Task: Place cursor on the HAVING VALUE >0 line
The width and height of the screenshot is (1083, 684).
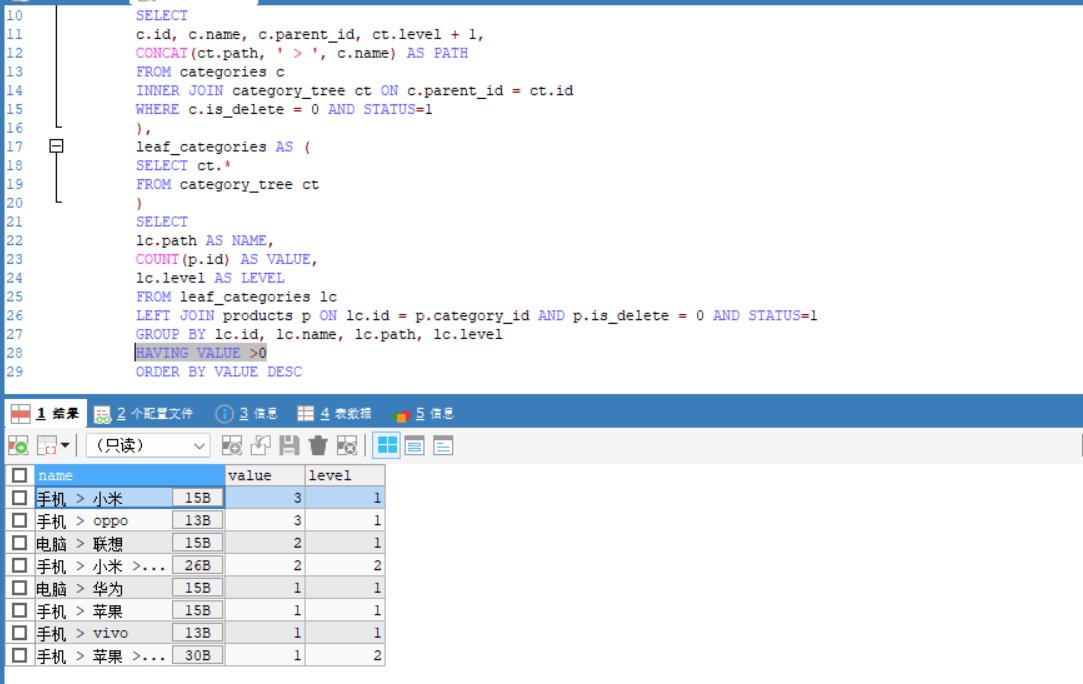Action: [201, 353]
